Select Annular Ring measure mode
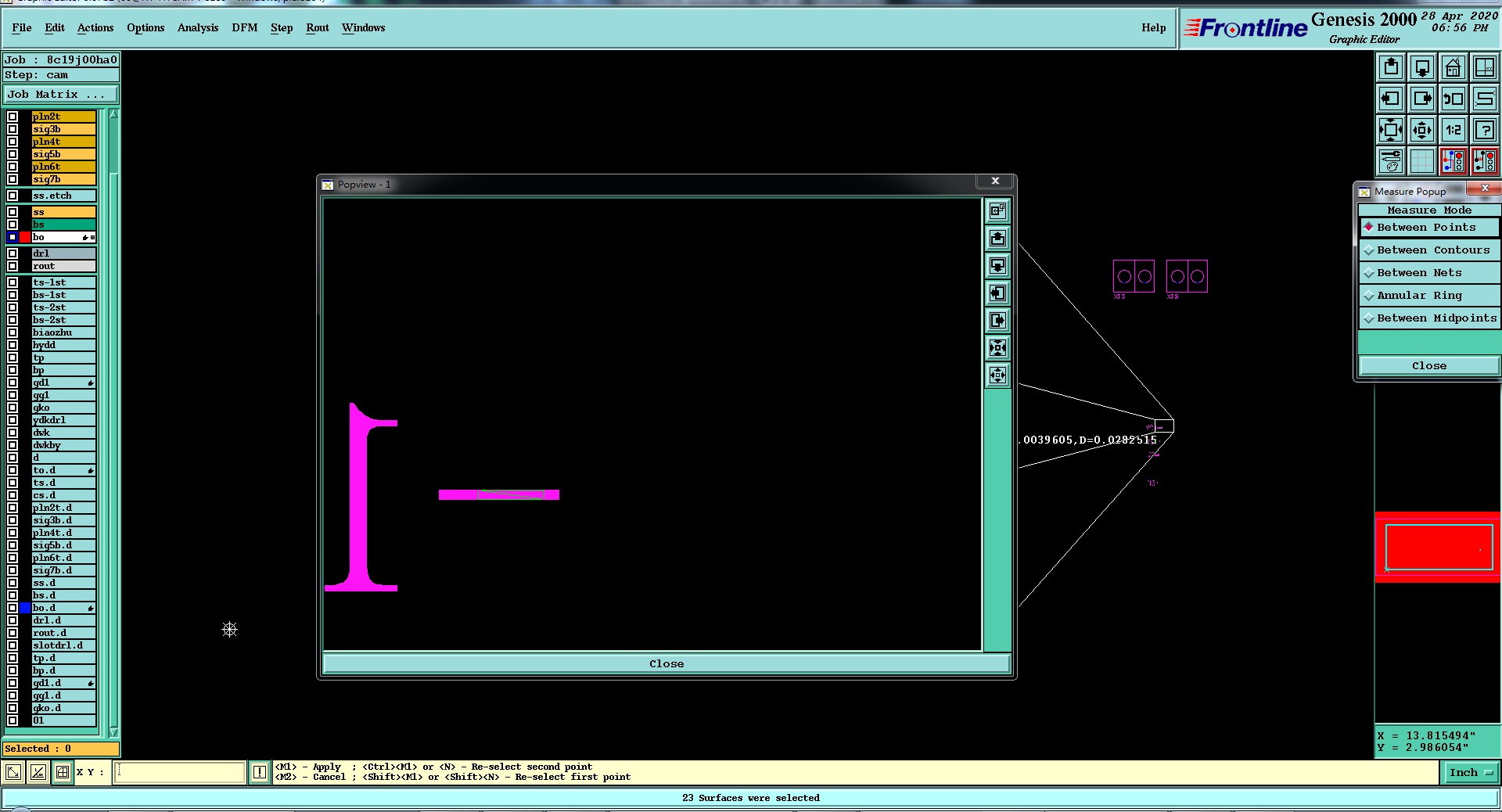 (x=1429, y=295)
